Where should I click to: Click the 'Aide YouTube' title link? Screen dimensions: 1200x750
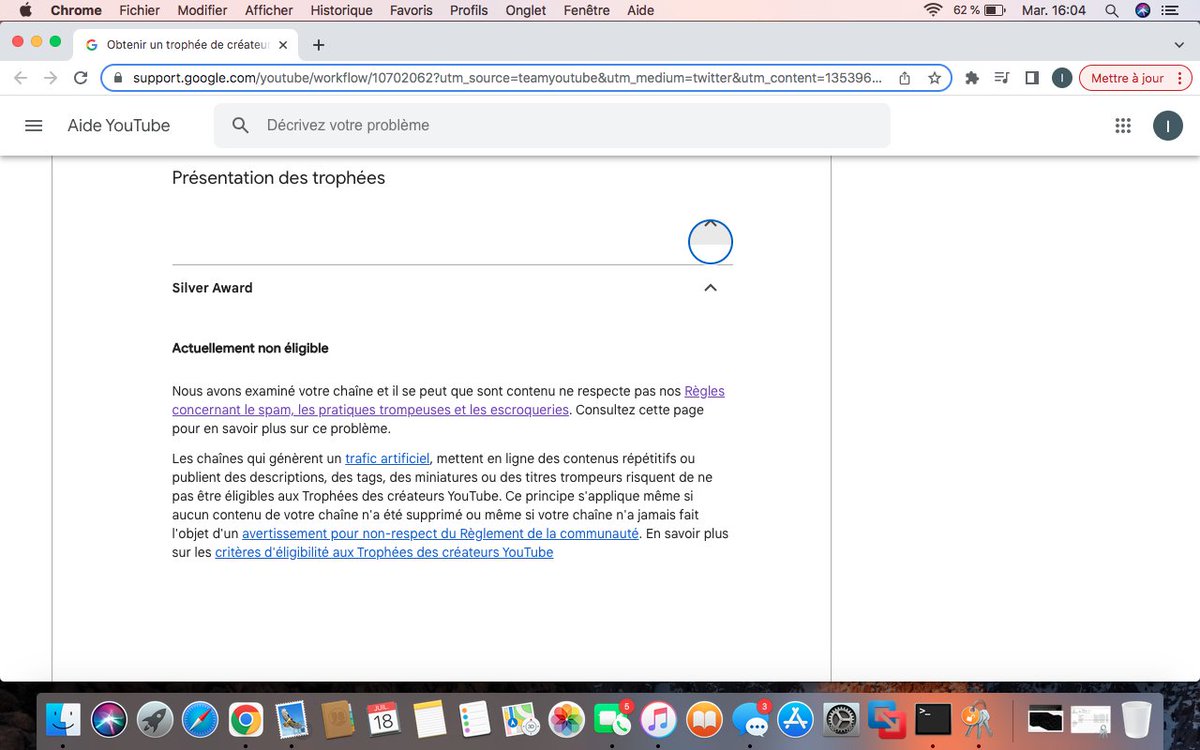click(119, 126)
